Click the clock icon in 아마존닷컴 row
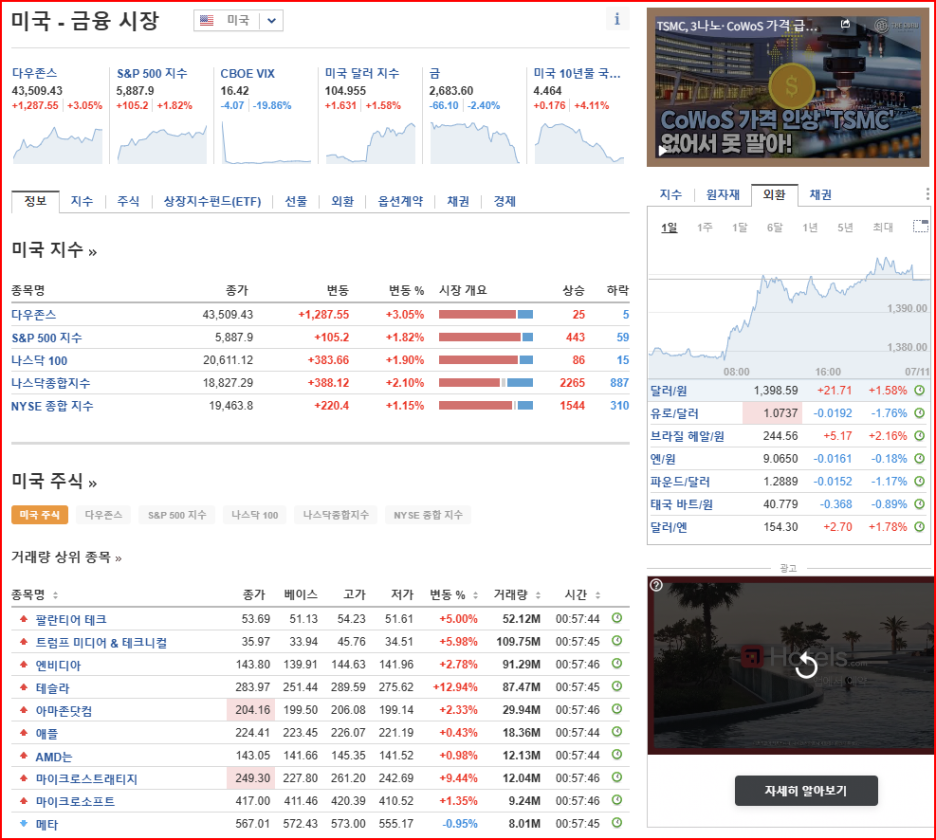 (x=617, y=709)
